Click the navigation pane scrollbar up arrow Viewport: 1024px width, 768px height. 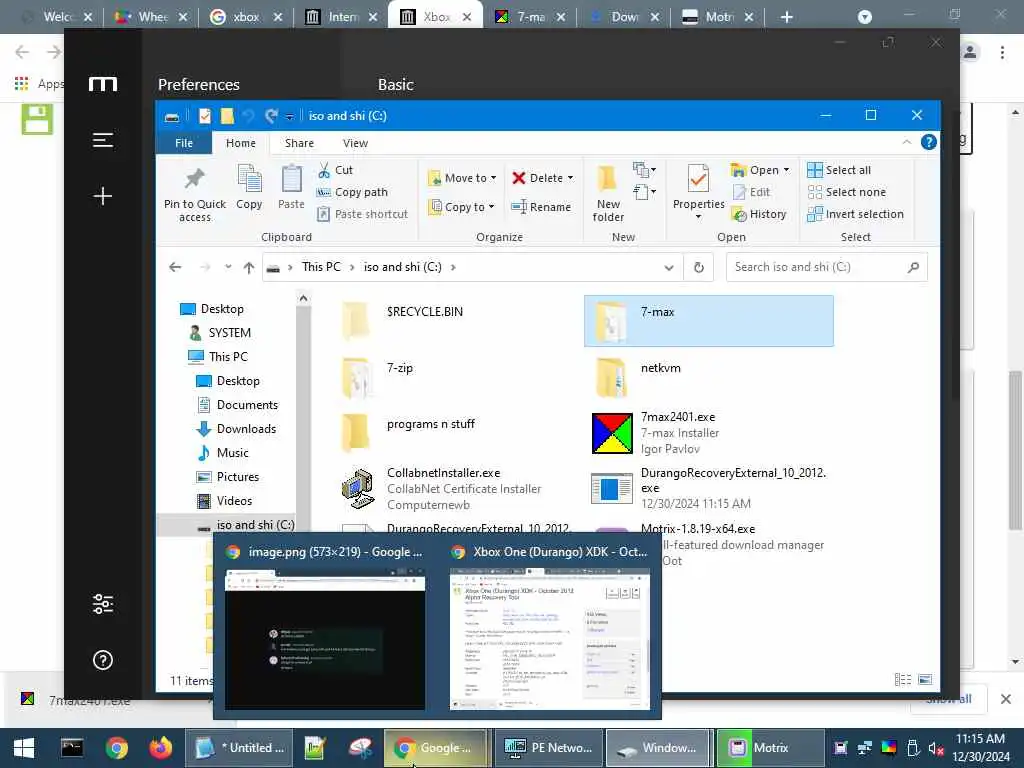[303, 298]
